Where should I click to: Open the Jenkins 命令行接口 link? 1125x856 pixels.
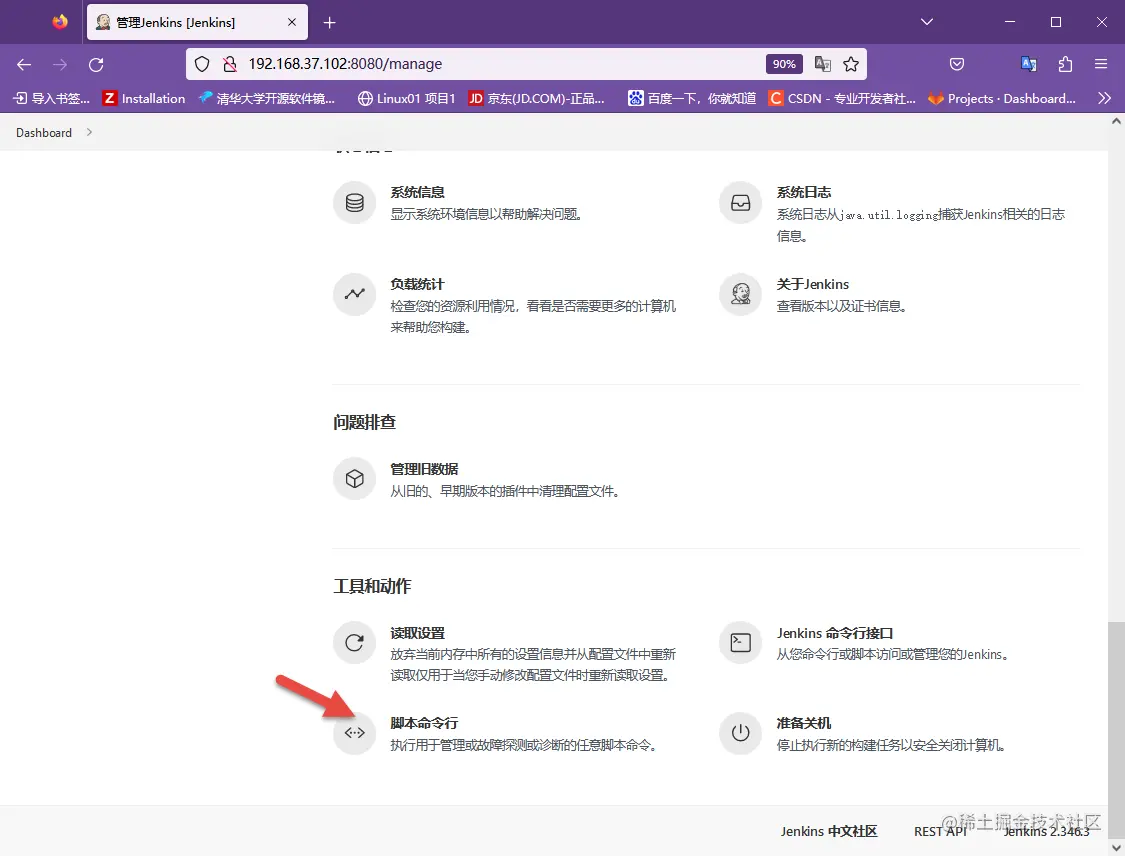(x=835, y=633)
